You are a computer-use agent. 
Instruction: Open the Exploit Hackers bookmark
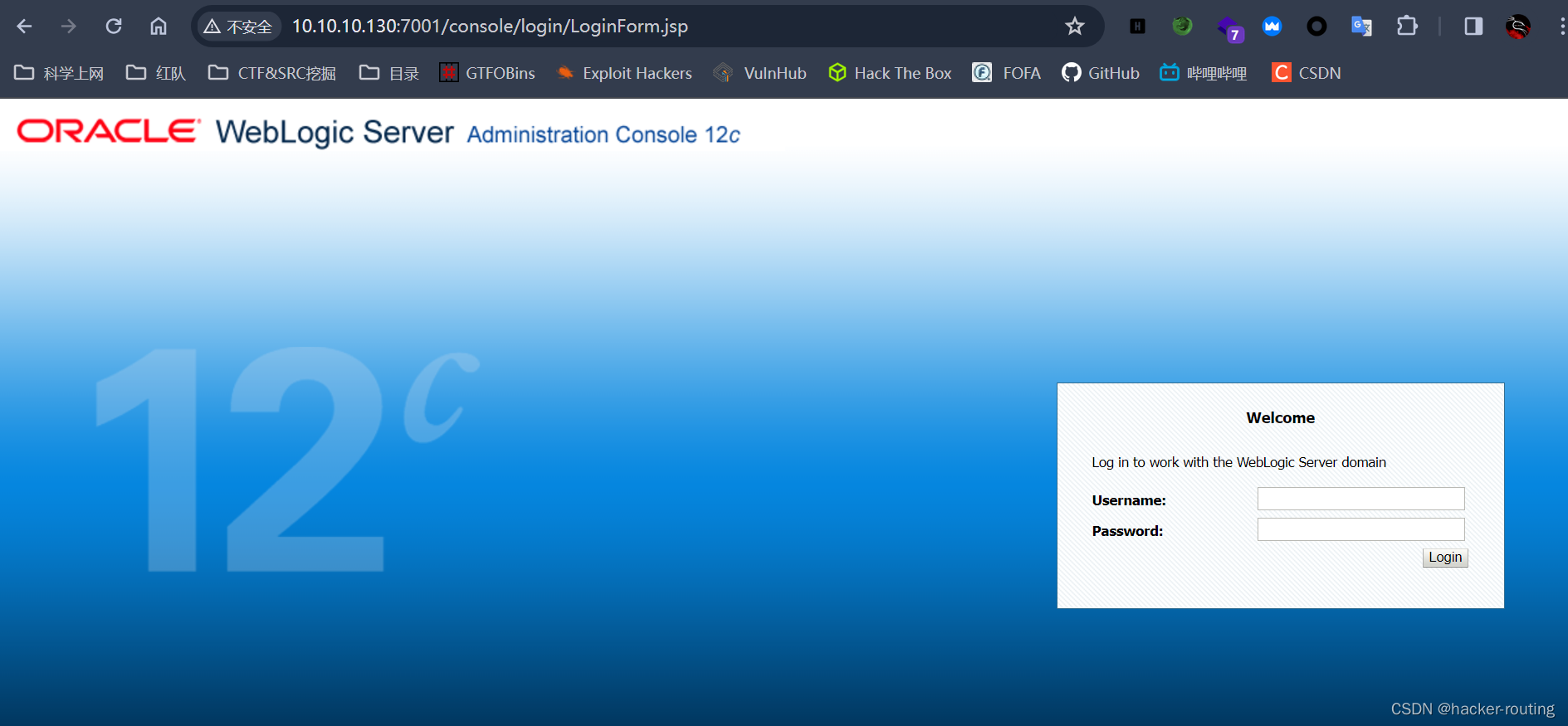coord(624,73)
